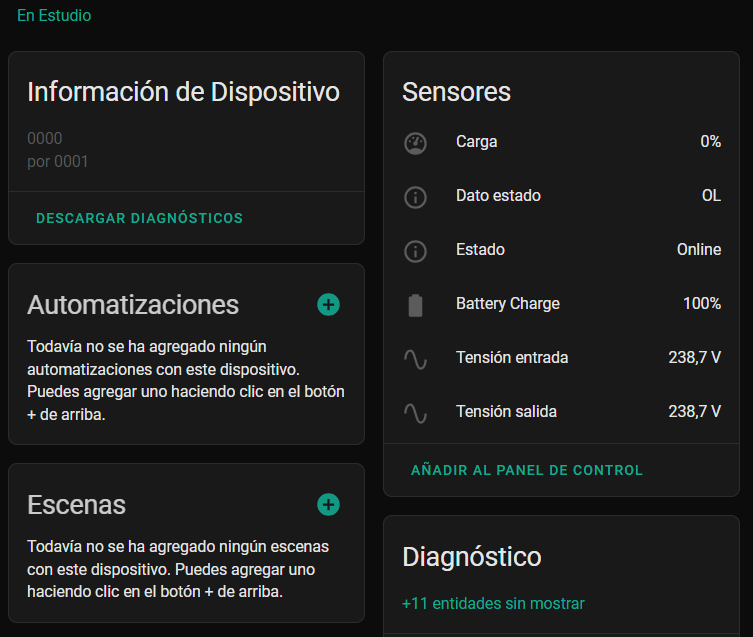
Task: Click the gauge icon beside Carga
Action: tap(415, 143)
